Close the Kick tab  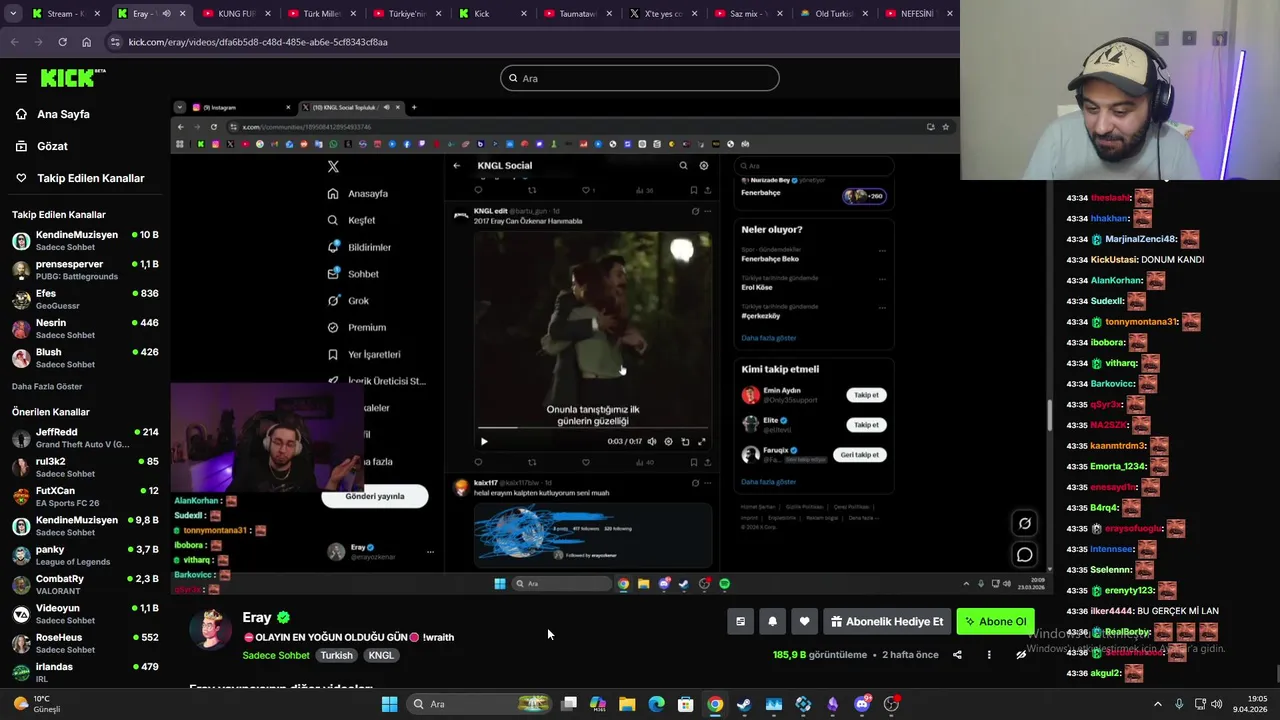(522, 14)
